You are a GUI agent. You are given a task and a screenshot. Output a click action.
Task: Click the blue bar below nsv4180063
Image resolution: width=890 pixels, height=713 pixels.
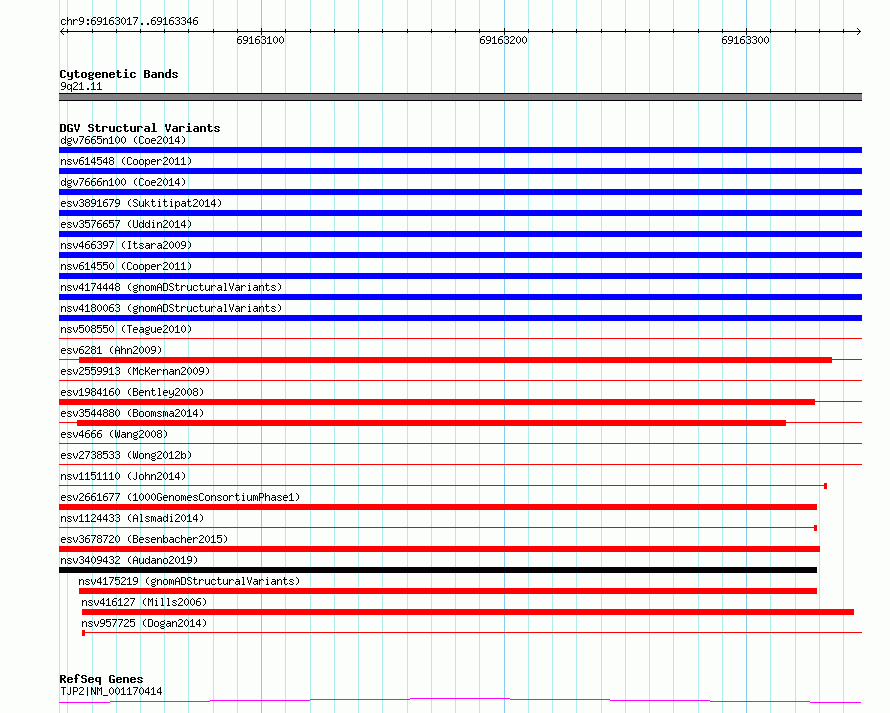pos(460,318)
